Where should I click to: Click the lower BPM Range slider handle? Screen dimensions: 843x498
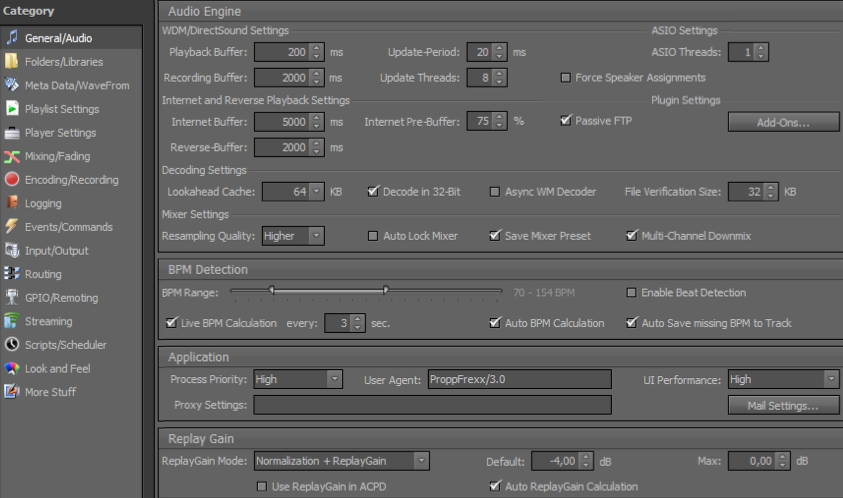click(x=272, y=290)
